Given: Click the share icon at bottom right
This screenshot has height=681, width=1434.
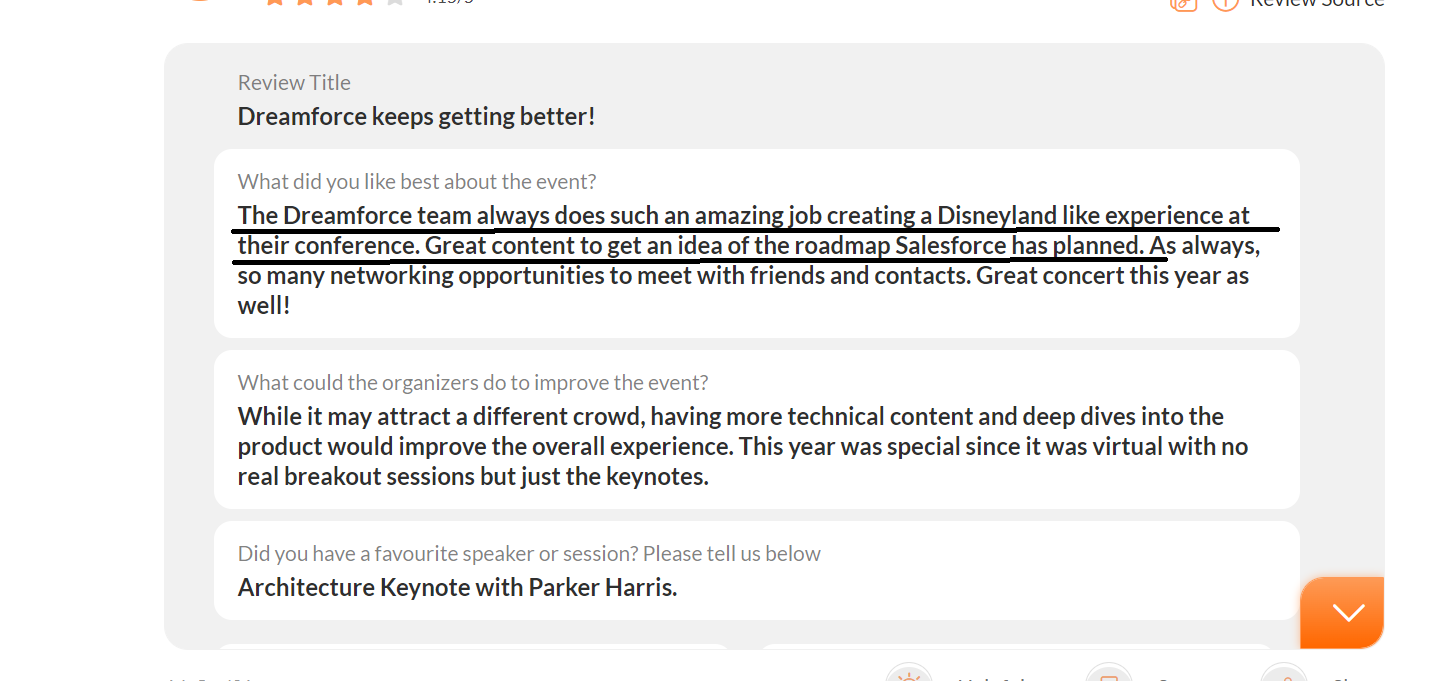Looking at the screenshot, I should point(1283,674).
